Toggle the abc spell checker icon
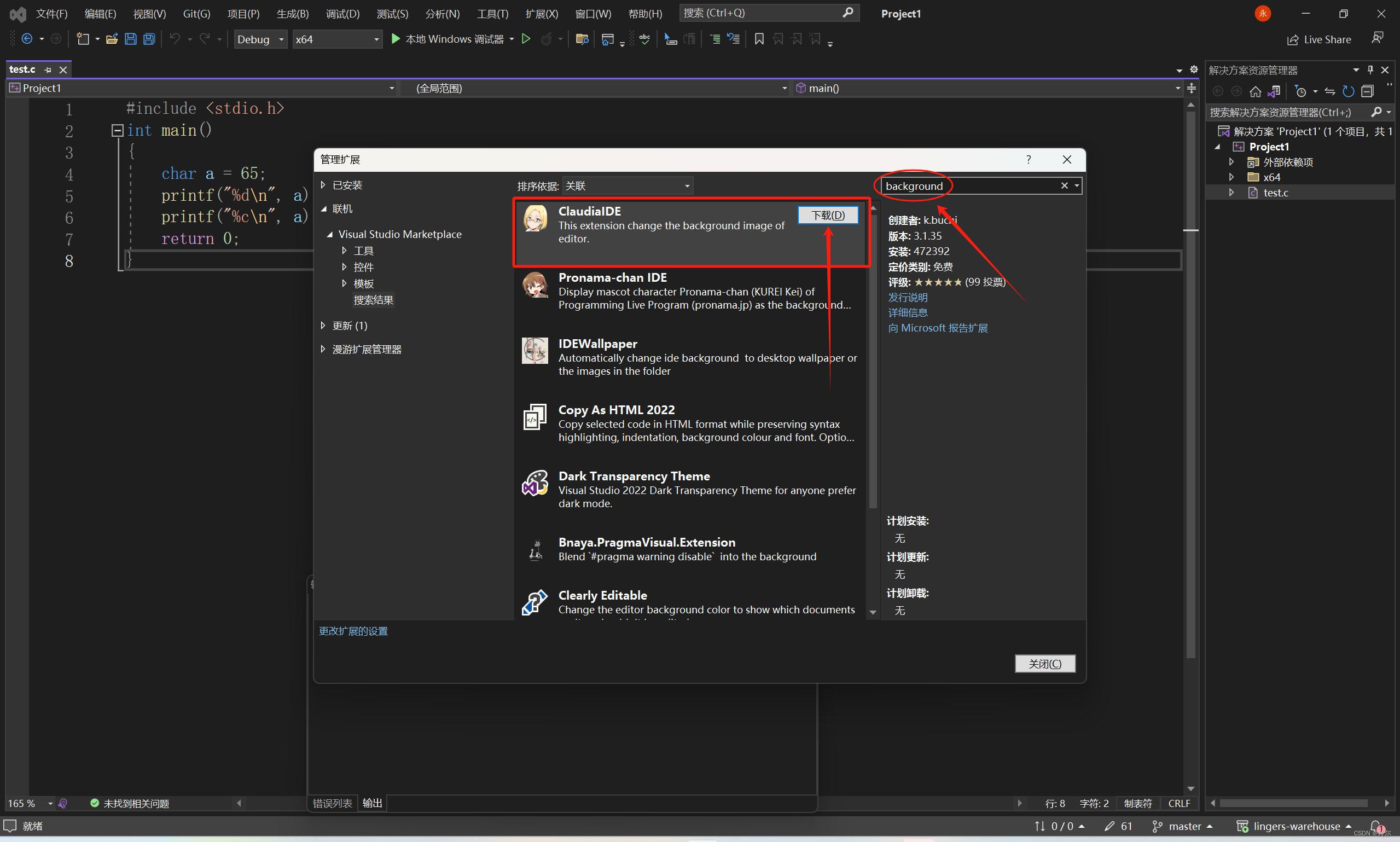1400x842 pixels. 644,39
